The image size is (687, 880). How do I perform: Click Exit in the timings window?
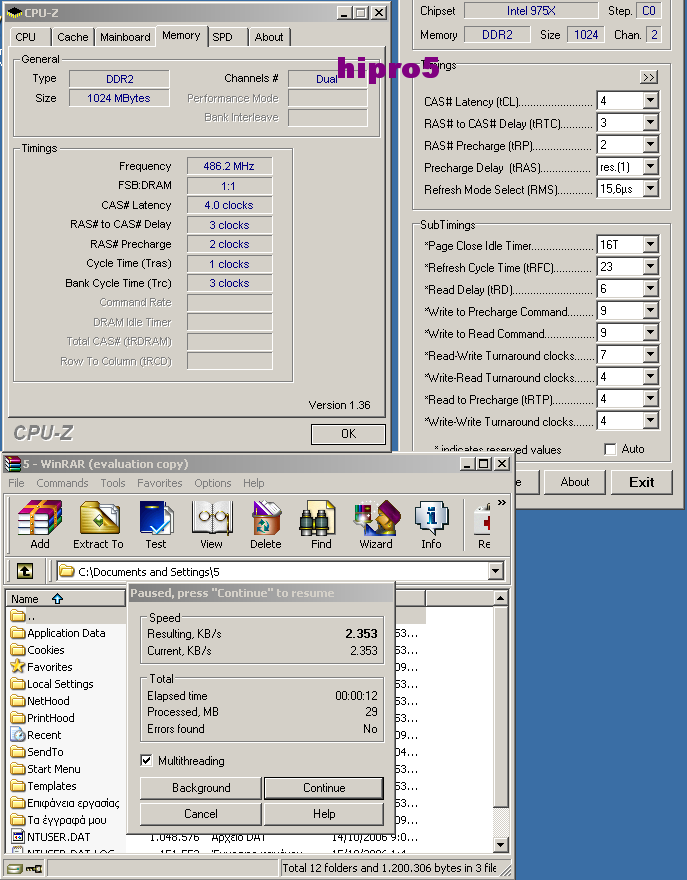click(642, 482)
